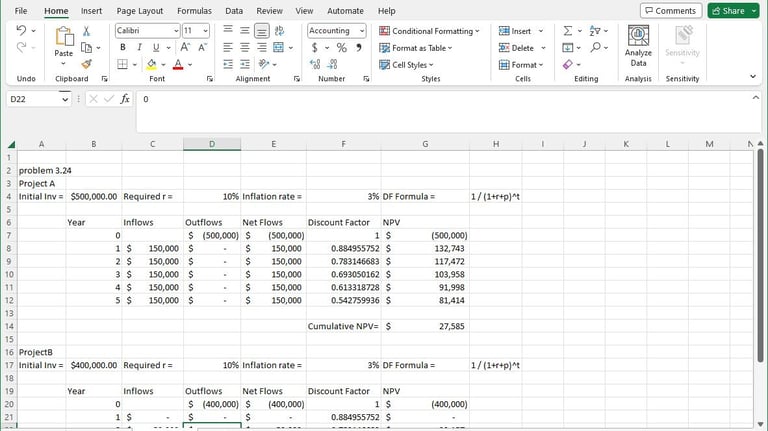Screen dimensions: 768x431
Task: Click the Clear eraser icon
Action: point(568,64)
